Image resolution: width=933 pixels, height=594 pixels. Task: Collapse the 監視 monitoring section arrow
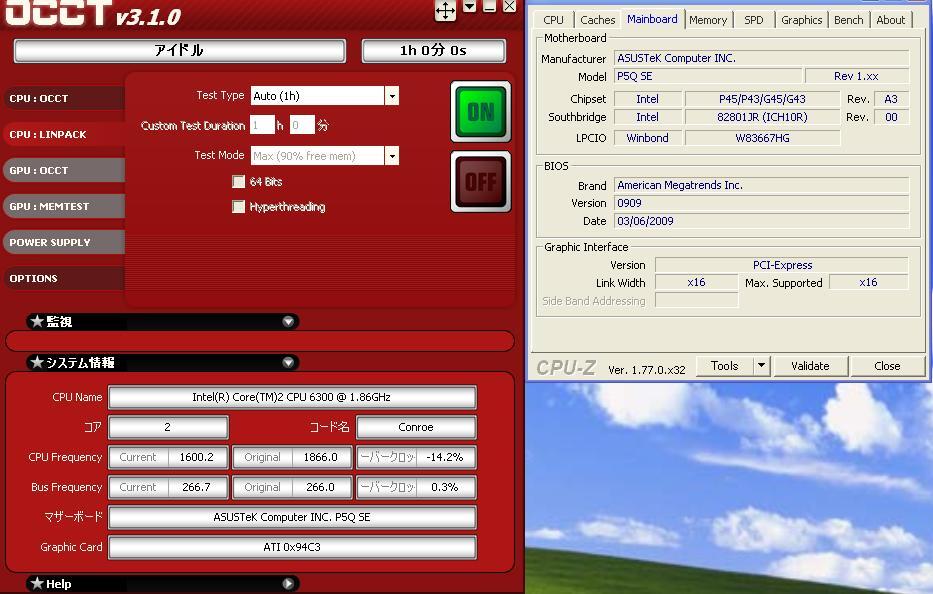tap(288, 322)
